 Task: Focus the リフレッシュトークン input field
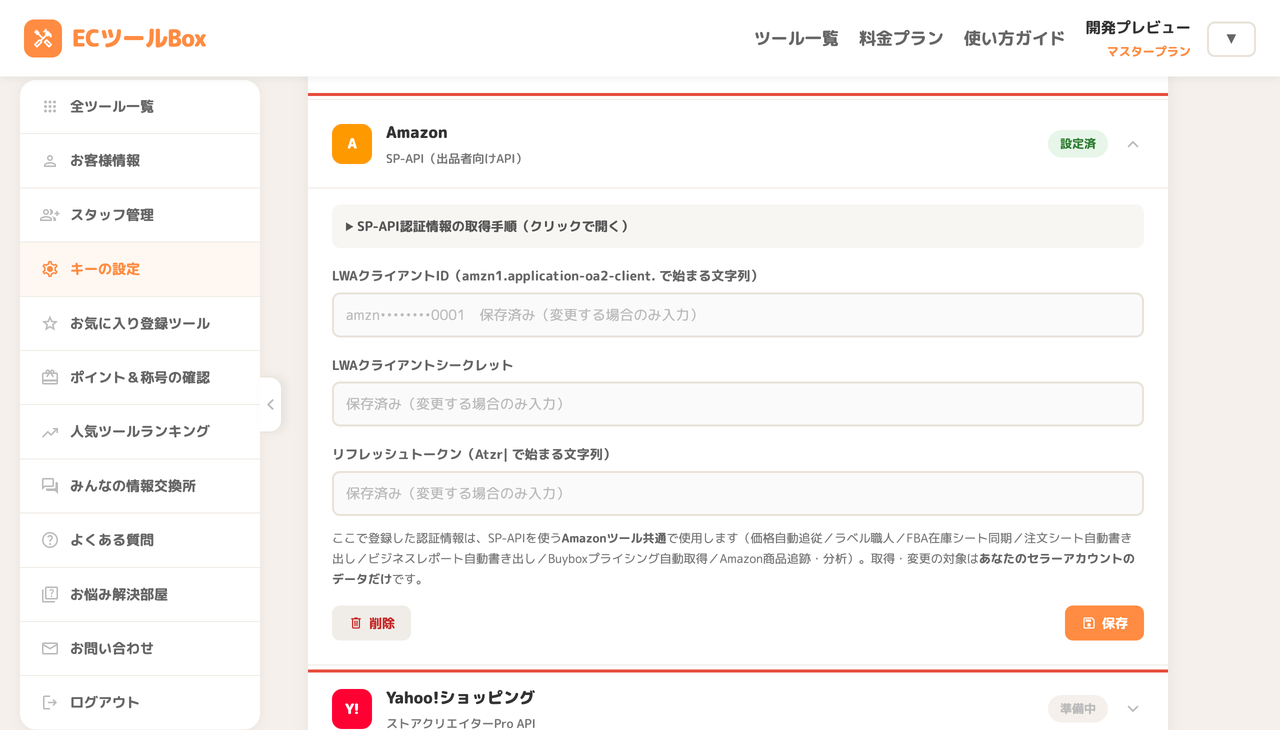[x=738, y=493]
